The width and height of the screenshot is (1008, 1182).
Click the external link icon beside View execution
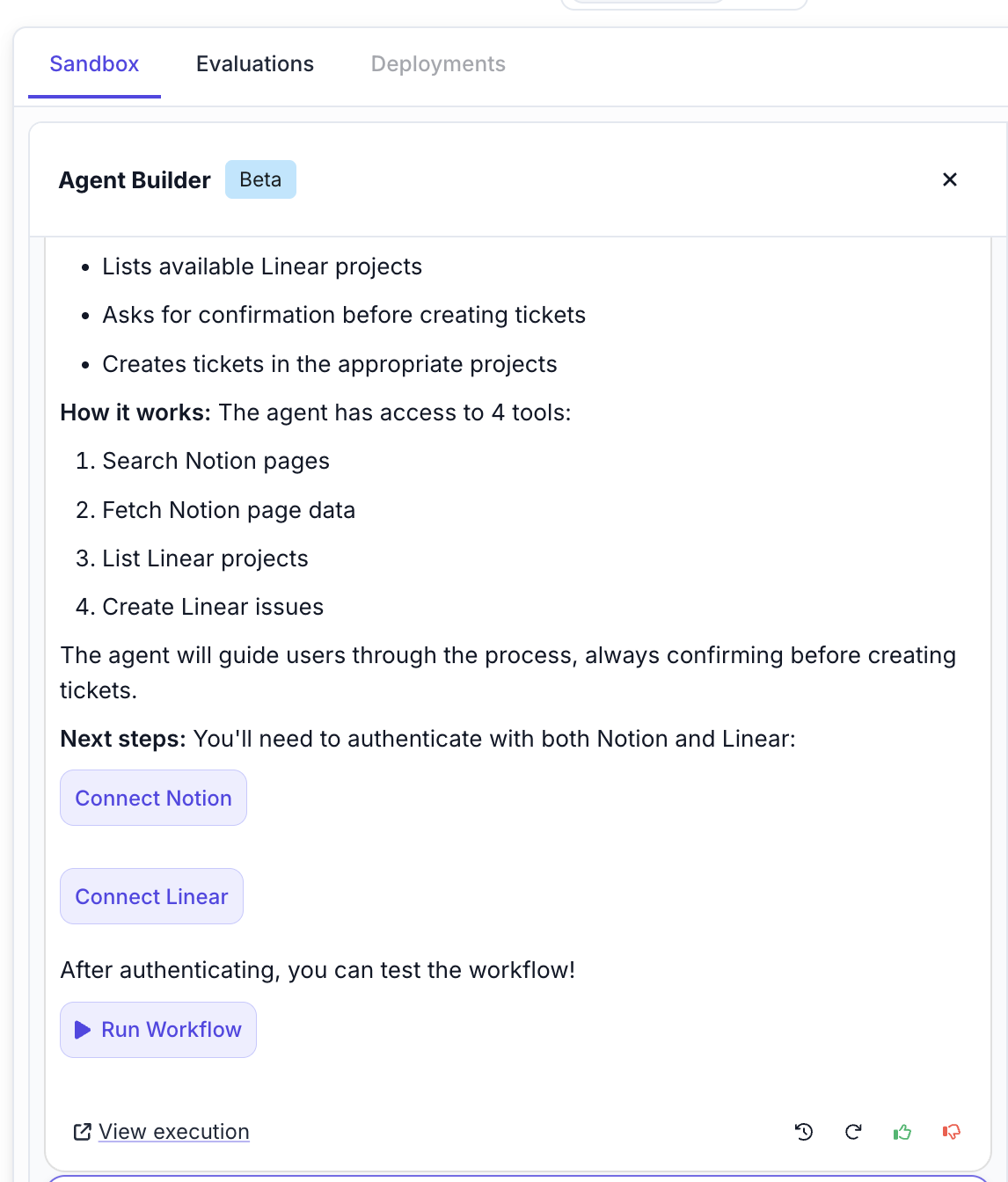(x=82, y=1132)
